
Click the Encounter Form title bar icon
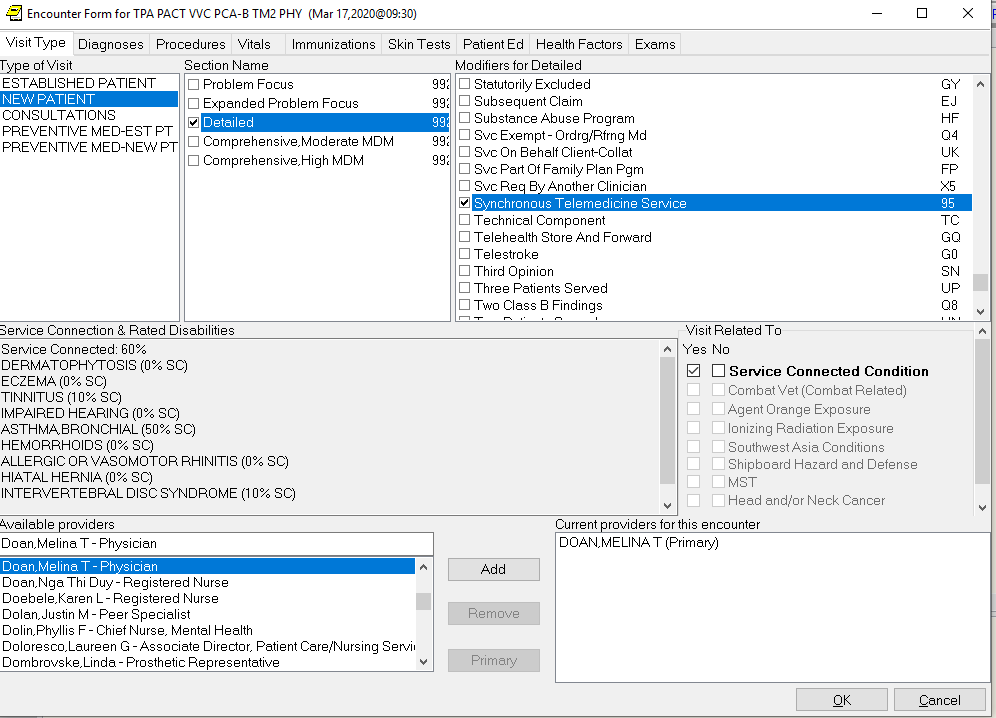click(14, 14)
